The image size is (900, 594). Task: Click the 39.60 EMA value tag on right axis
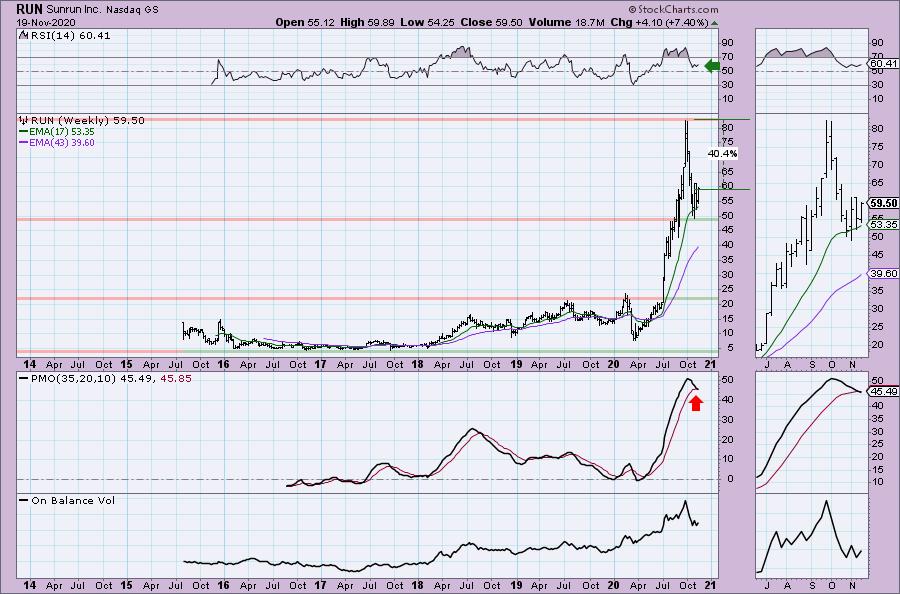click(884, 274)
